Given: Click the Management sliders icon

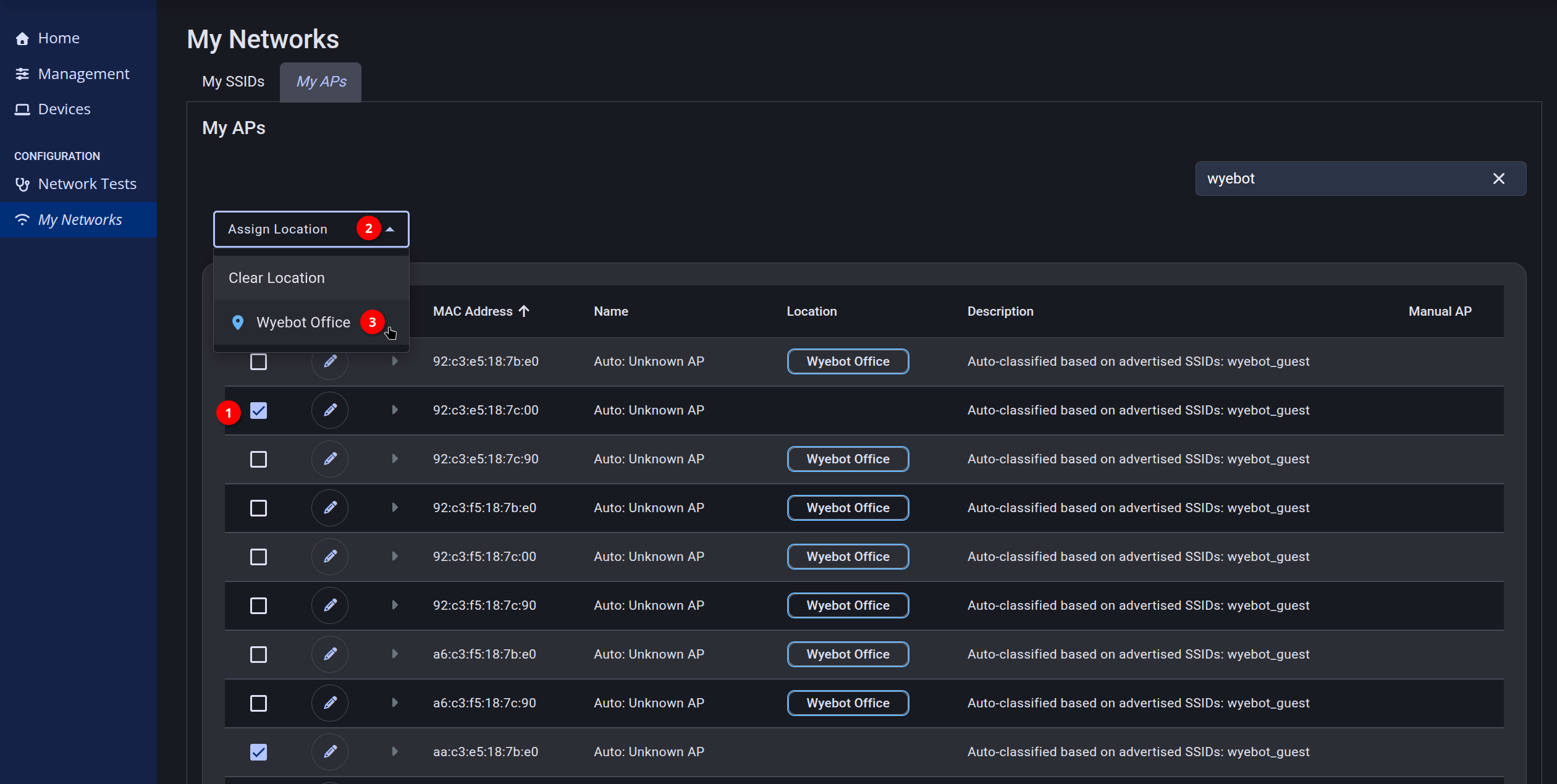Looking at the screenshot, I should (x=22, y=74).
